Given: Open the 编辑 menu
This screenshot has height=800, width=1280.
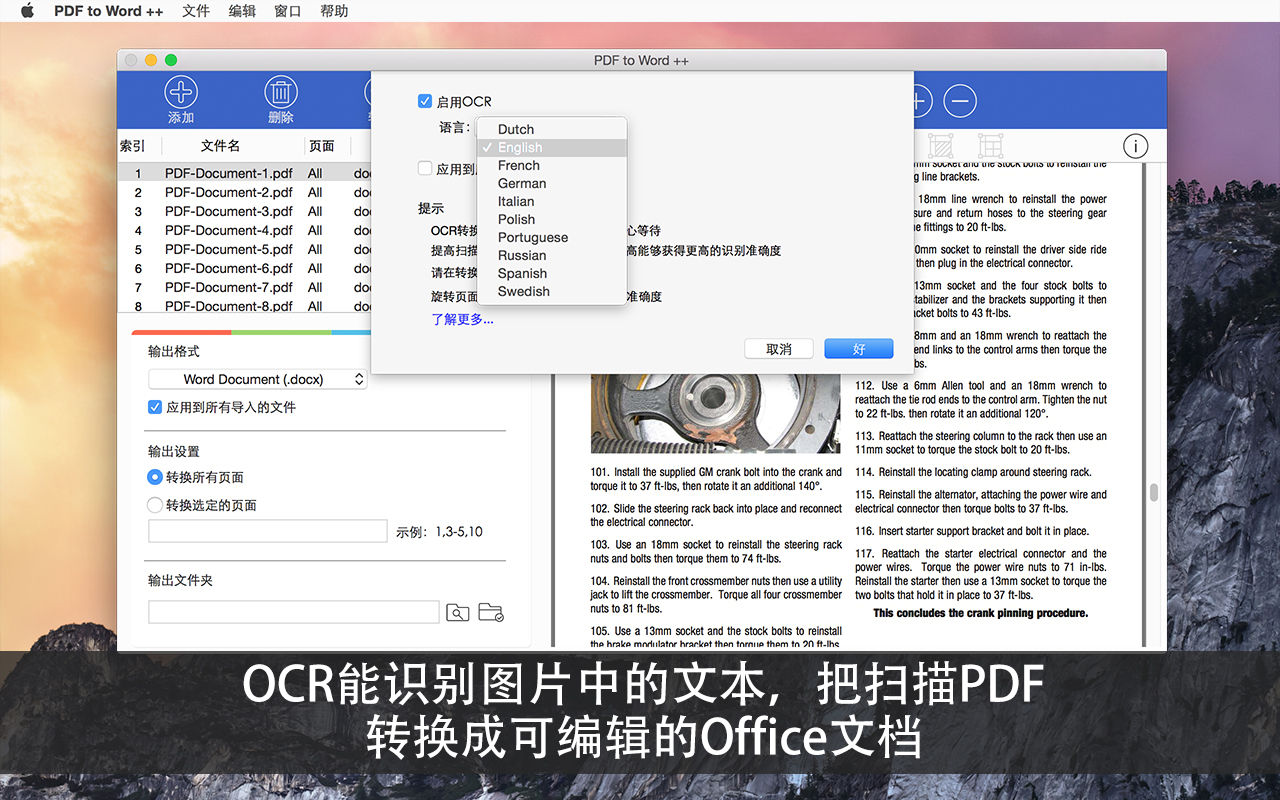Looking at the screenshot, I should tap(242, 11).
